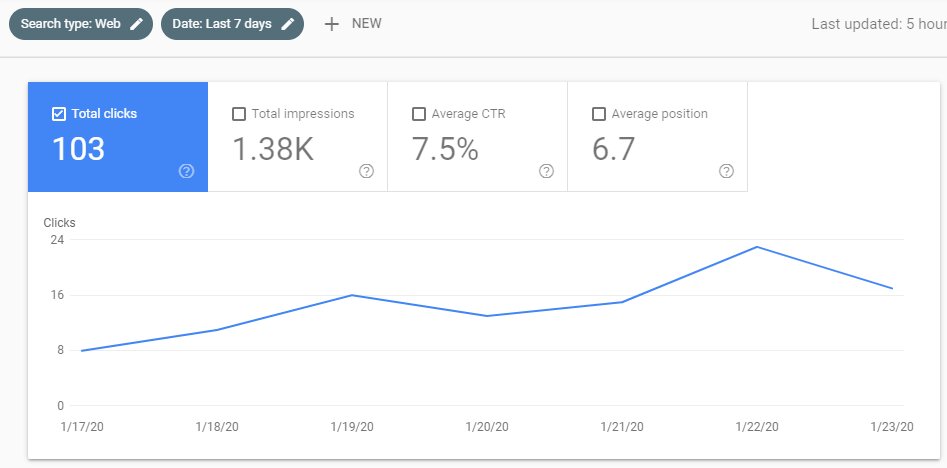Uncheck the Total clicks checkbox
The image size is (947, 468).
coord(58,114)
